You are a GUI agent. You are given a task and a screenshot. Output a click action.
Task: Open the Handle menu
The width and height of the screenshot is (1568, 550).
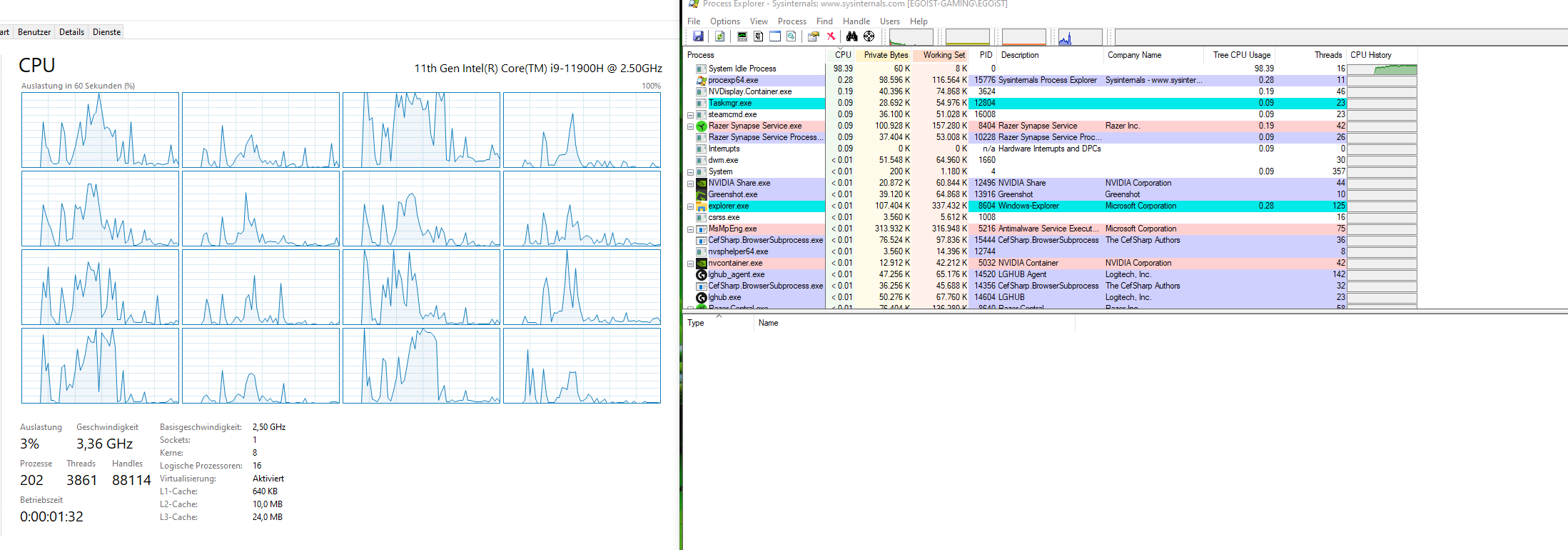click(x=856, y=21)
